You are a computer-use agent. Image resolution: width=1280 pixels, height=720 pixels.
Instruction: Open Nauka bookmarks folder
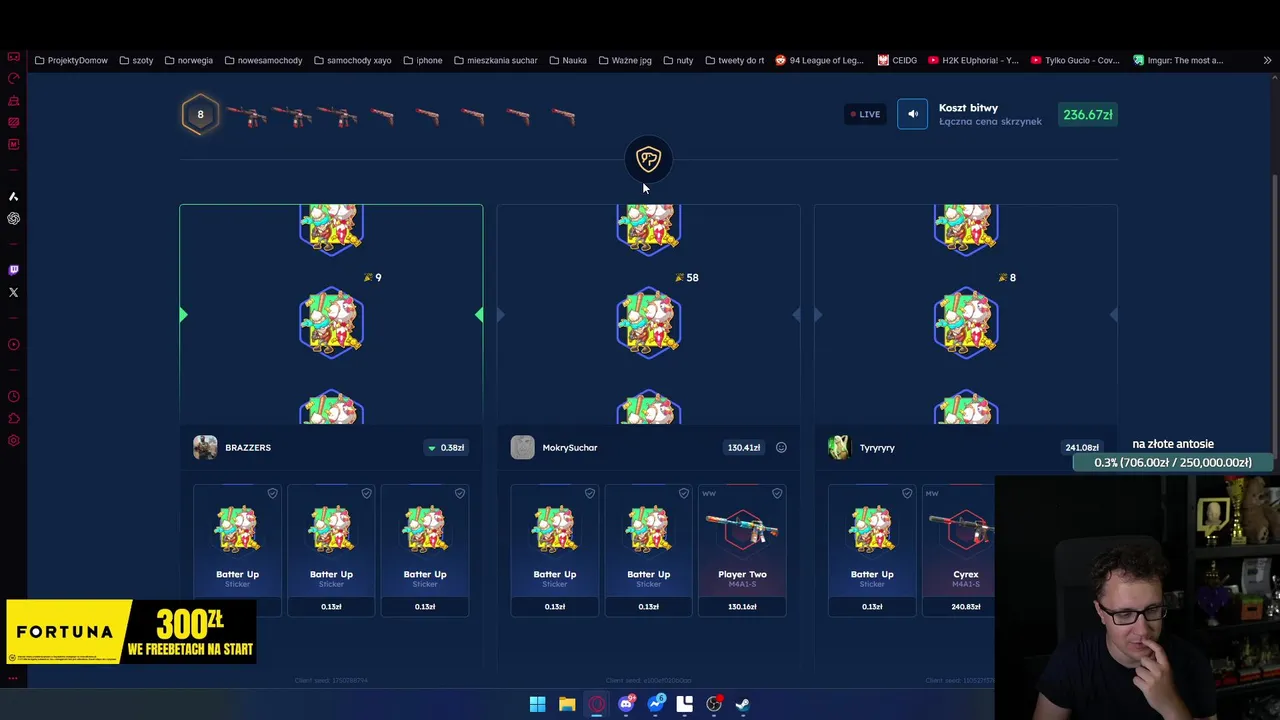568,60
